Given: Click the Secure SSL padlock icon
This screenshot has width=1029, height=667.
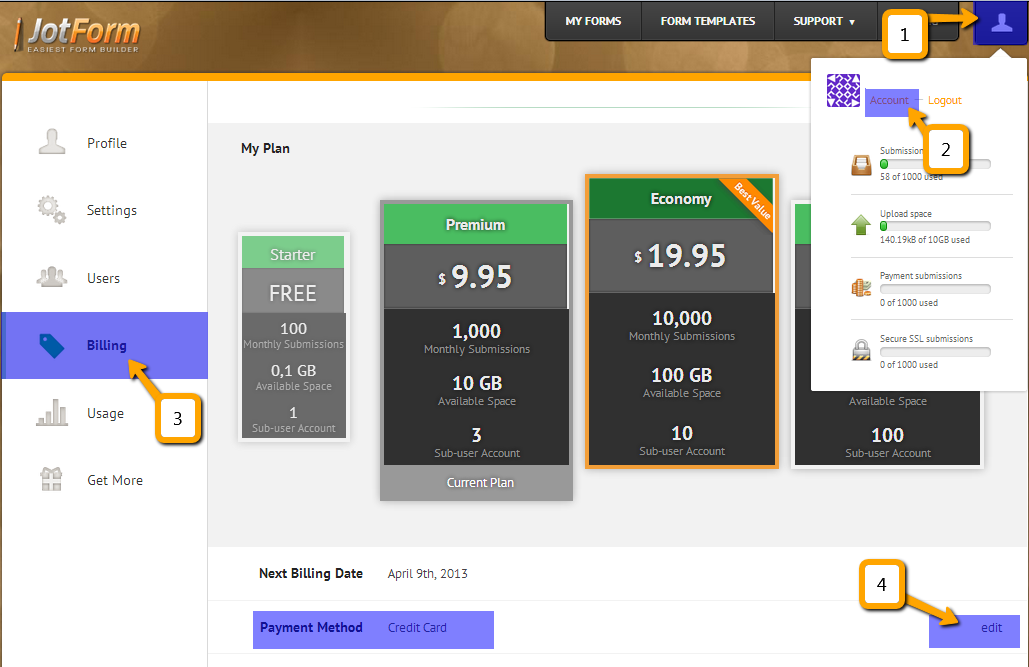Looking at the screenshot, I should [861, 351].
